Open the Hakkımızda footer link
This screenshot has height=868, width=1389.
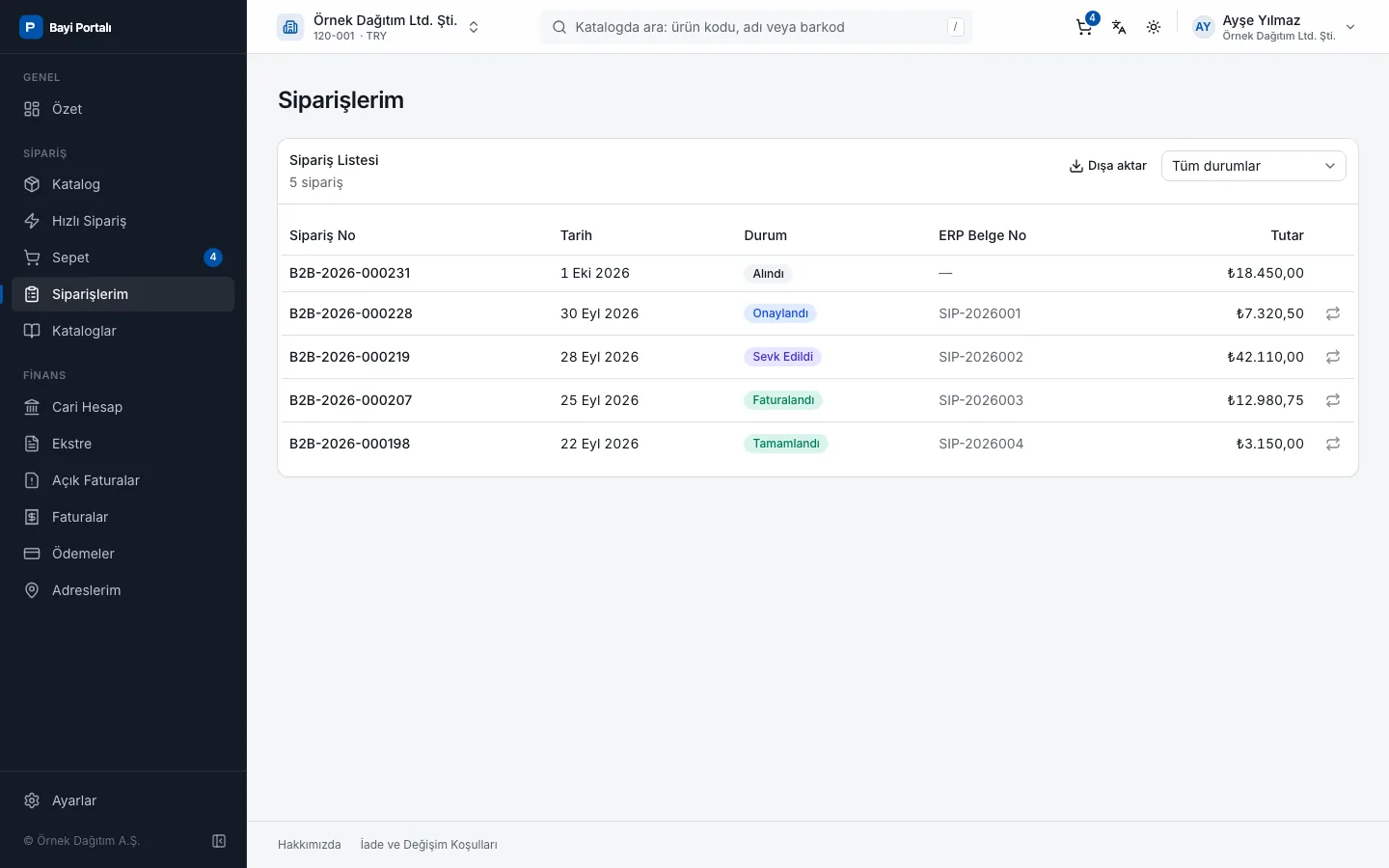tap(310, 845)
